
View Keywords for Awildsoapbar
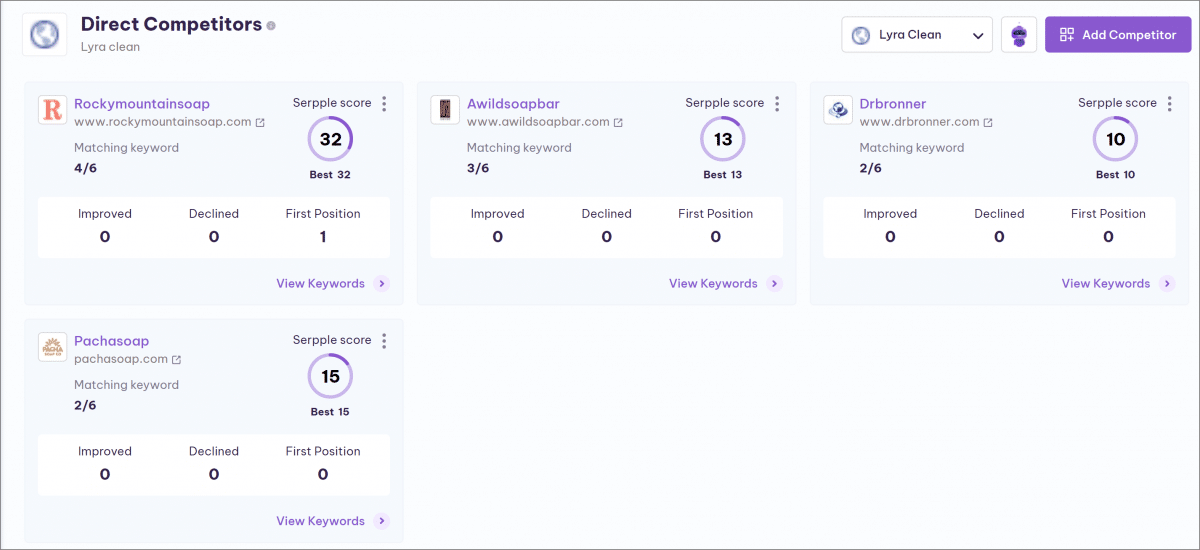tap(713, 284)
